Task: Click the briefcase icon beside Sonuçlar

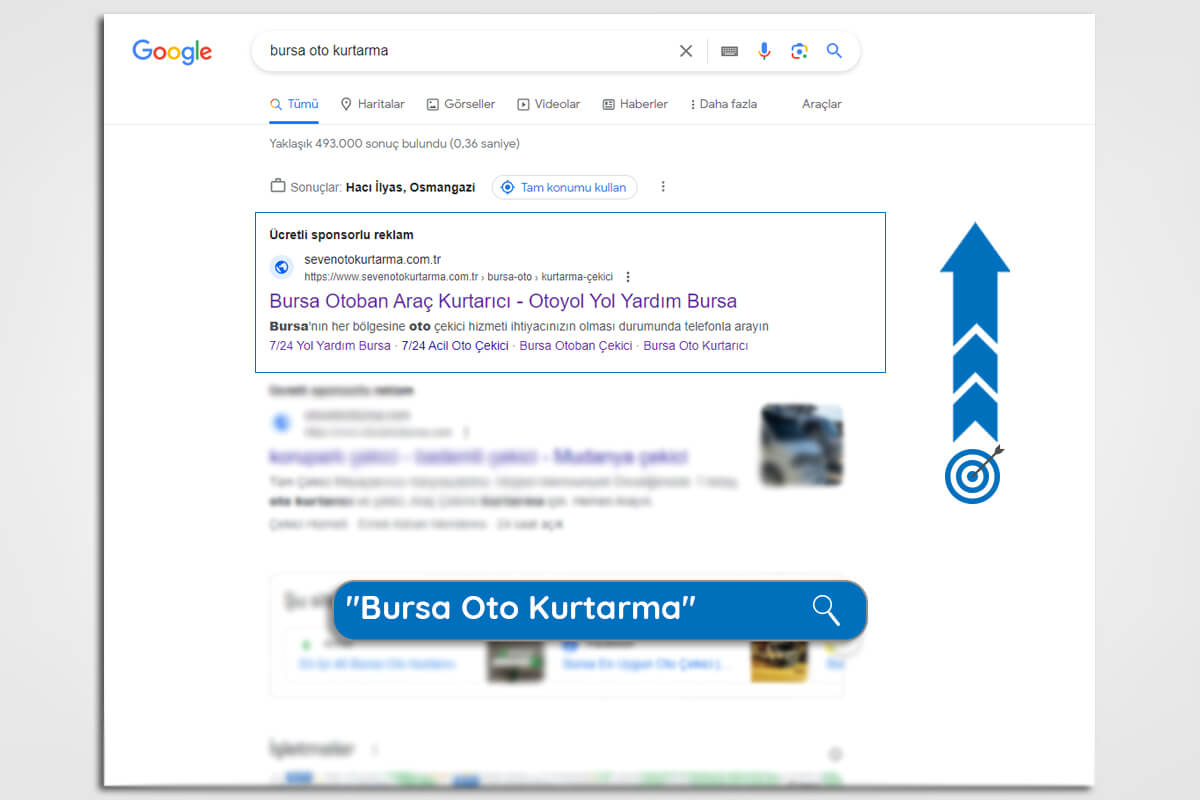Action: 278,186
